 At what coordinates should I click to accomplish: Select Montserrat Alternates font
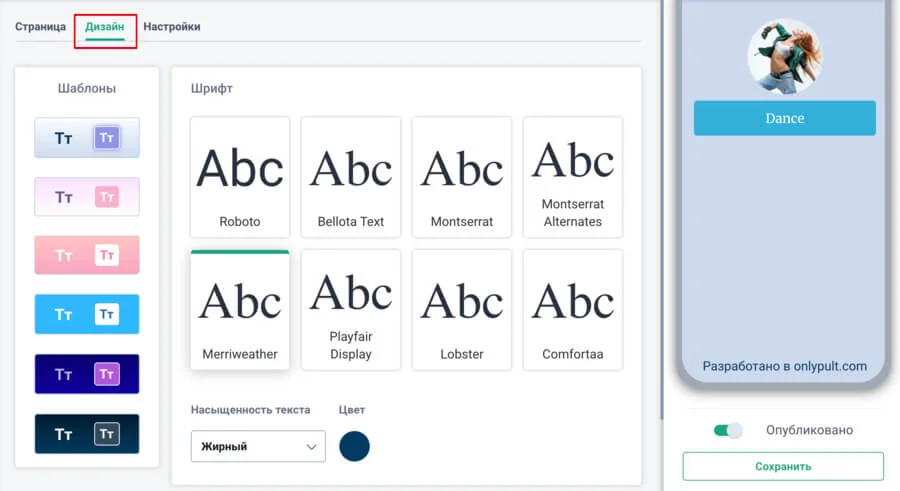(x=572, y=176)
